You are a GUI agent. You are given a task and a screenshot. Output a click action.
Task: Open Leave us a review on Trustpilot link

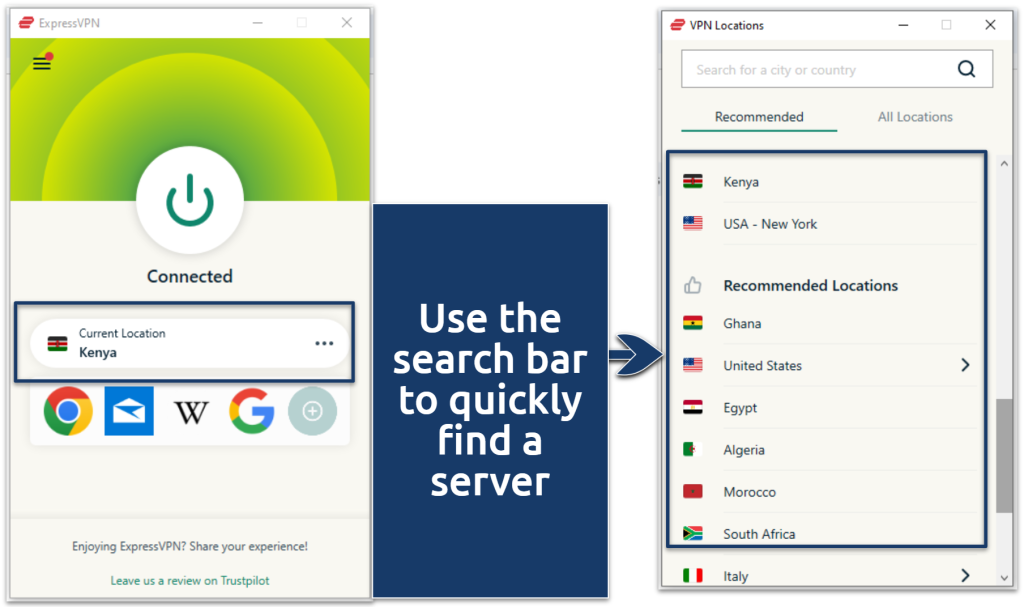189,580
